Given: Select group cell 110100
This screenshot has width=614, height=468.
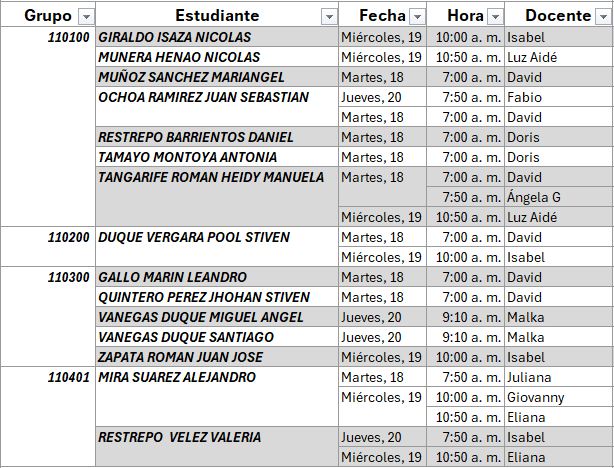Looking at the screenshot, I should [x=70, y=37].
